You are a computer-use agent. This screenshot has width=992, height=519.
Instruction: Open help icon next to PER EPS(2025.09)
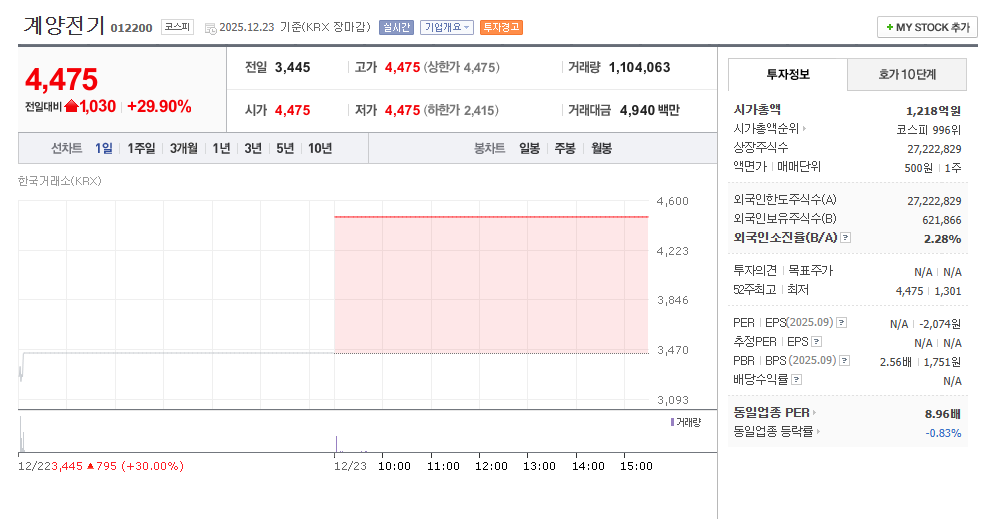coord(841,323)
